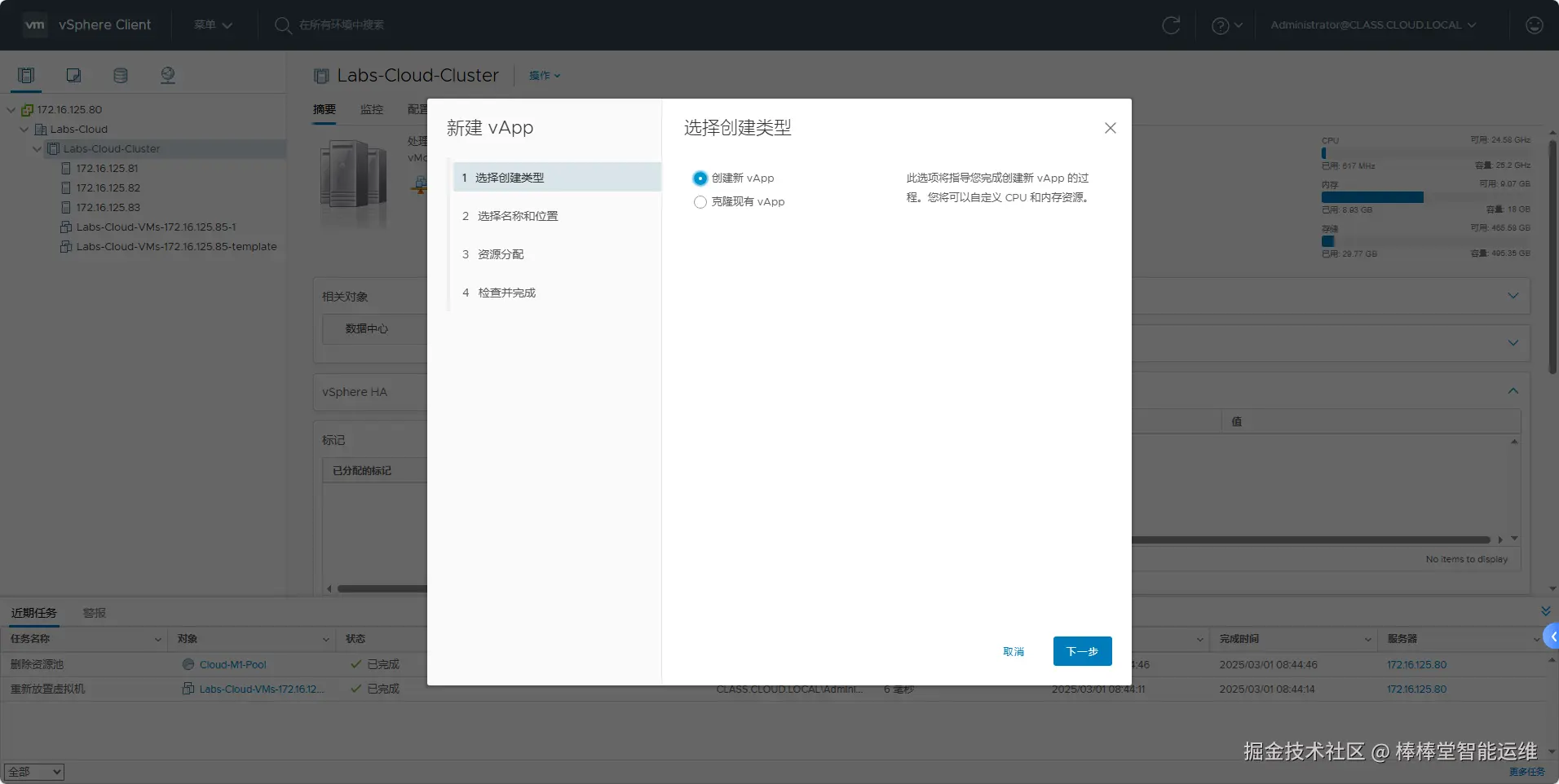Collapse the recent tasks panel double chevron

pos(1545,611)
